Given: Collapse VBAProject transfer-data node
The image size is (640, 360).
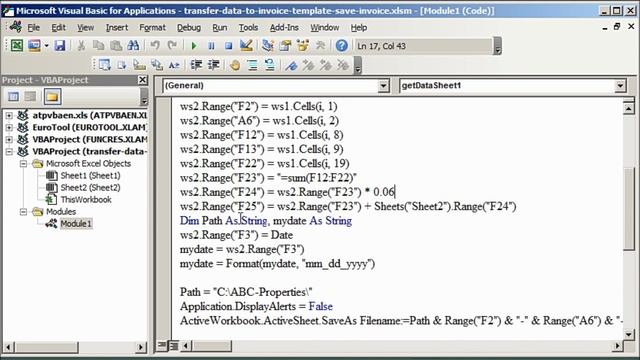Looking at the screenshot, I should tap(9, 151).
